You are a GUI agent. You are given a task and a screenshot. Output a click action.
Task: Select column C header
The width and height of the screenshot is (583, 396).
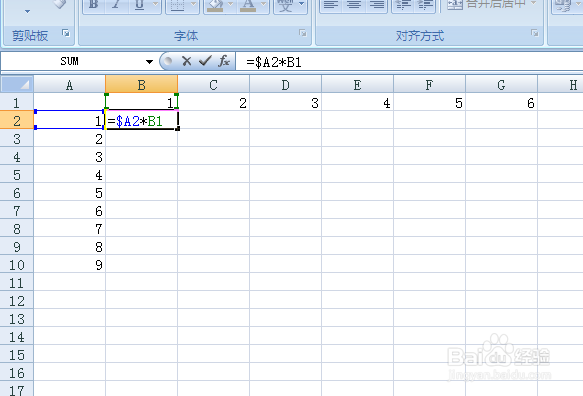213,85
